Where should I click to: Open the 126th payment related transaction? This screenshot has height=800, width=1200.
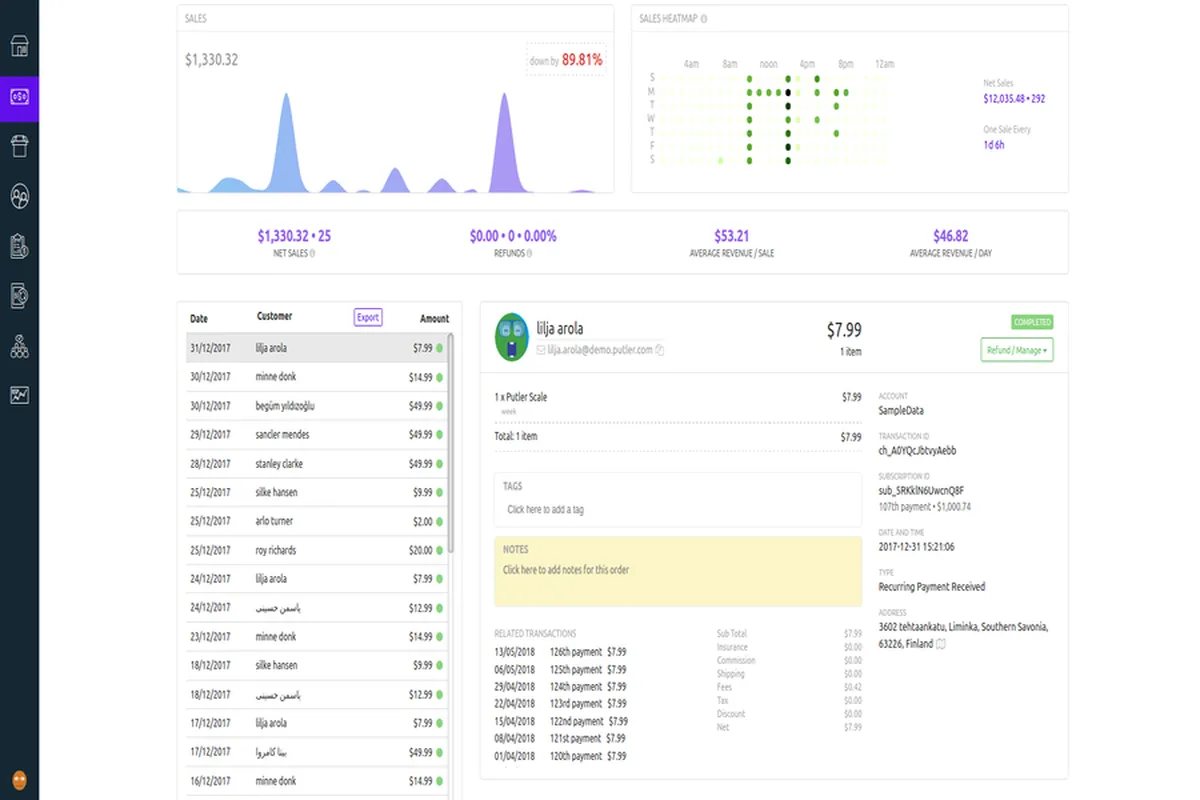(576, 652)
